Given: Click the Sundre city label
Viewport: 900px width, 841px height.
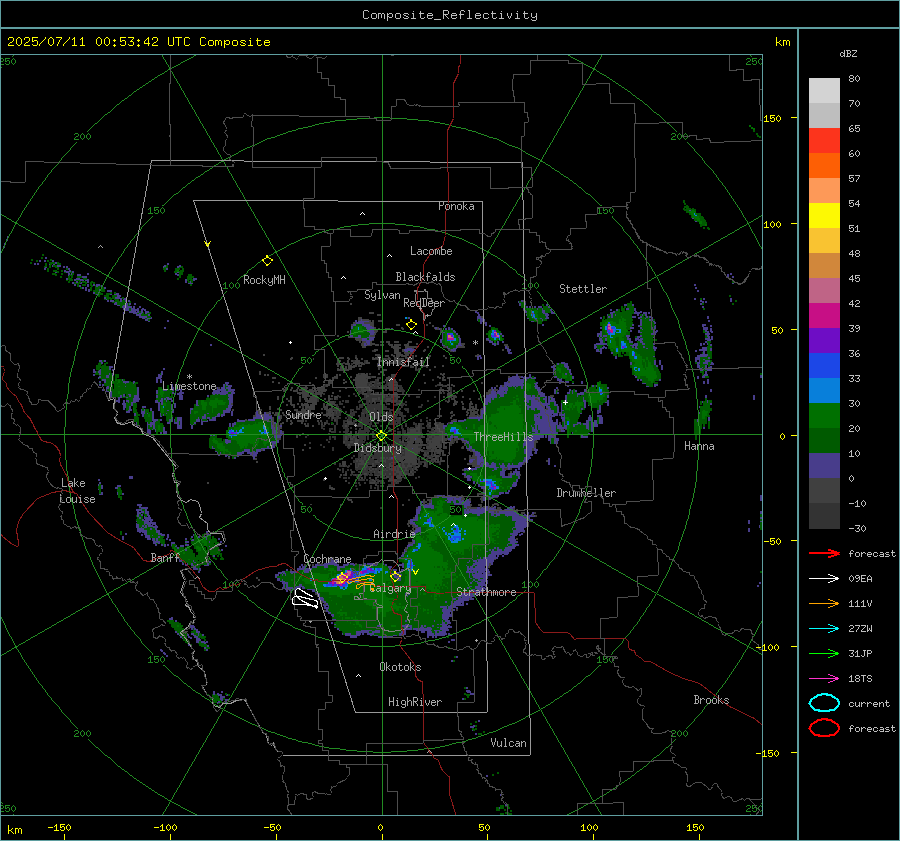Looking at the screenshot, I should [303, 415].
